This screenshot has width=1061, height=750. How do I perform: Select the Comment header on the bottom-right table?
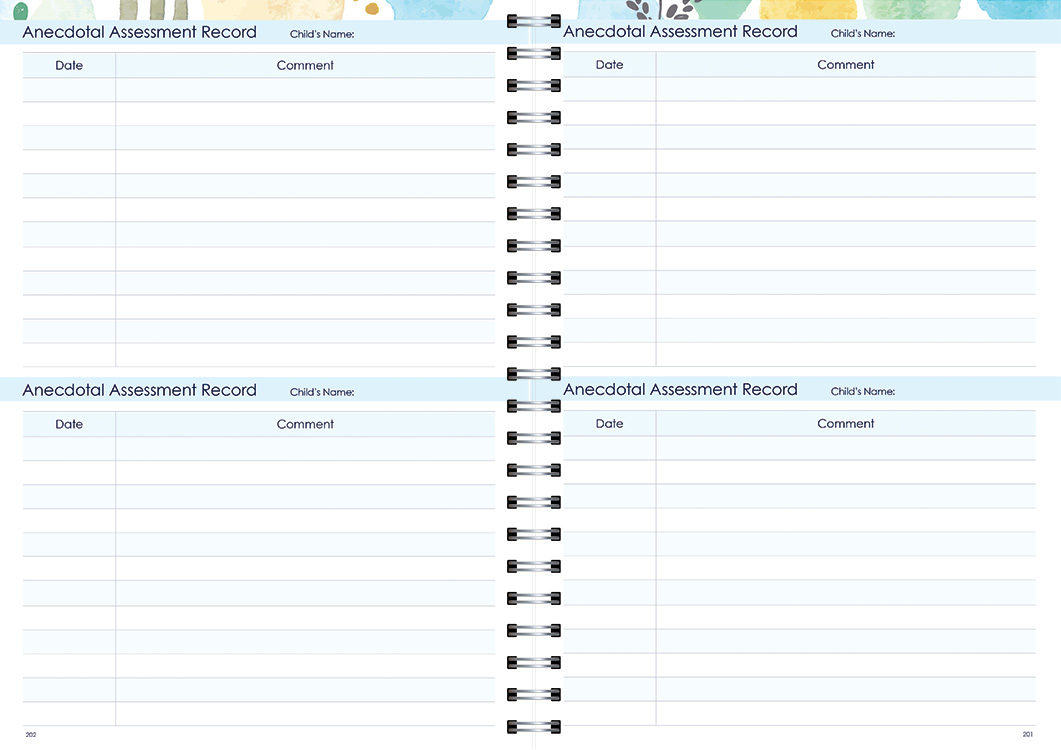pos(846,423)
